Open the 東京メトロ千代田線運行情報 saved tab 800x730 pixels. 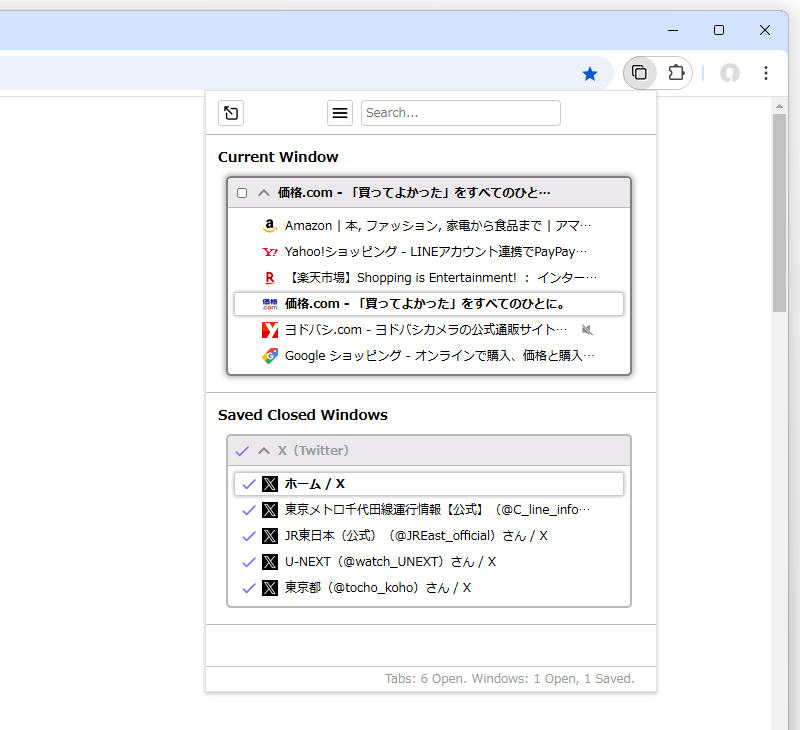click(429, 510)
